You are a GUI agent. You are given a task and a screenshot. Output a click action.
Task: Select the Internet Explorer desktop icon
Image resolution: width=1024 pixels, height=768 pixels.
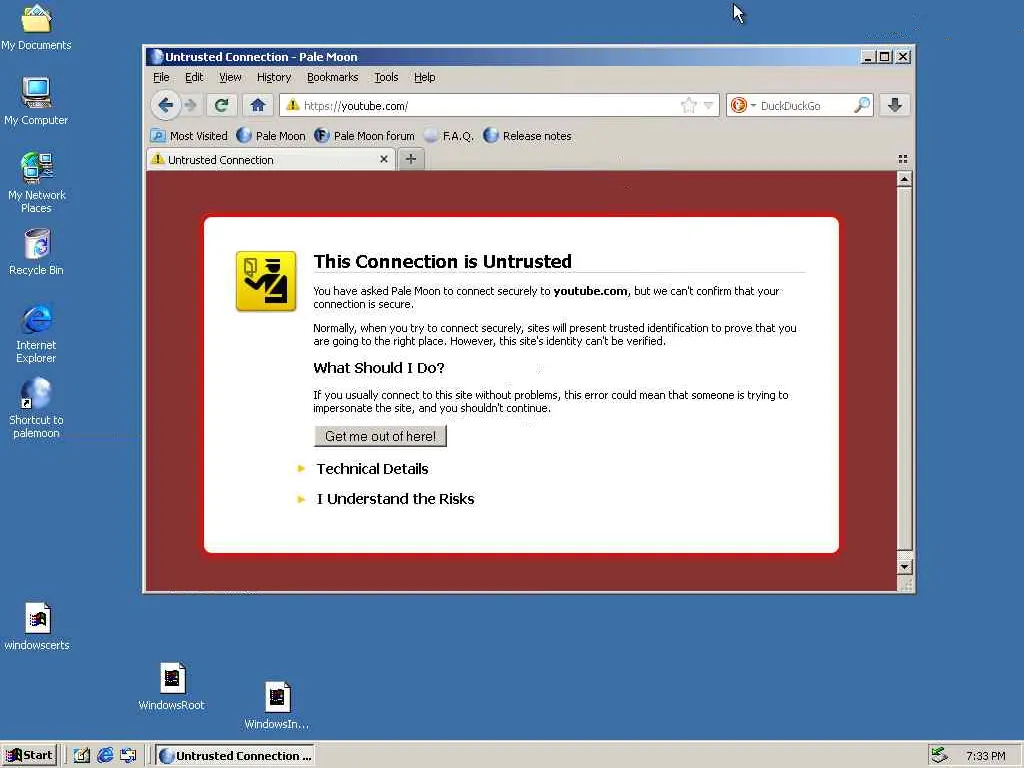[37, 334]
